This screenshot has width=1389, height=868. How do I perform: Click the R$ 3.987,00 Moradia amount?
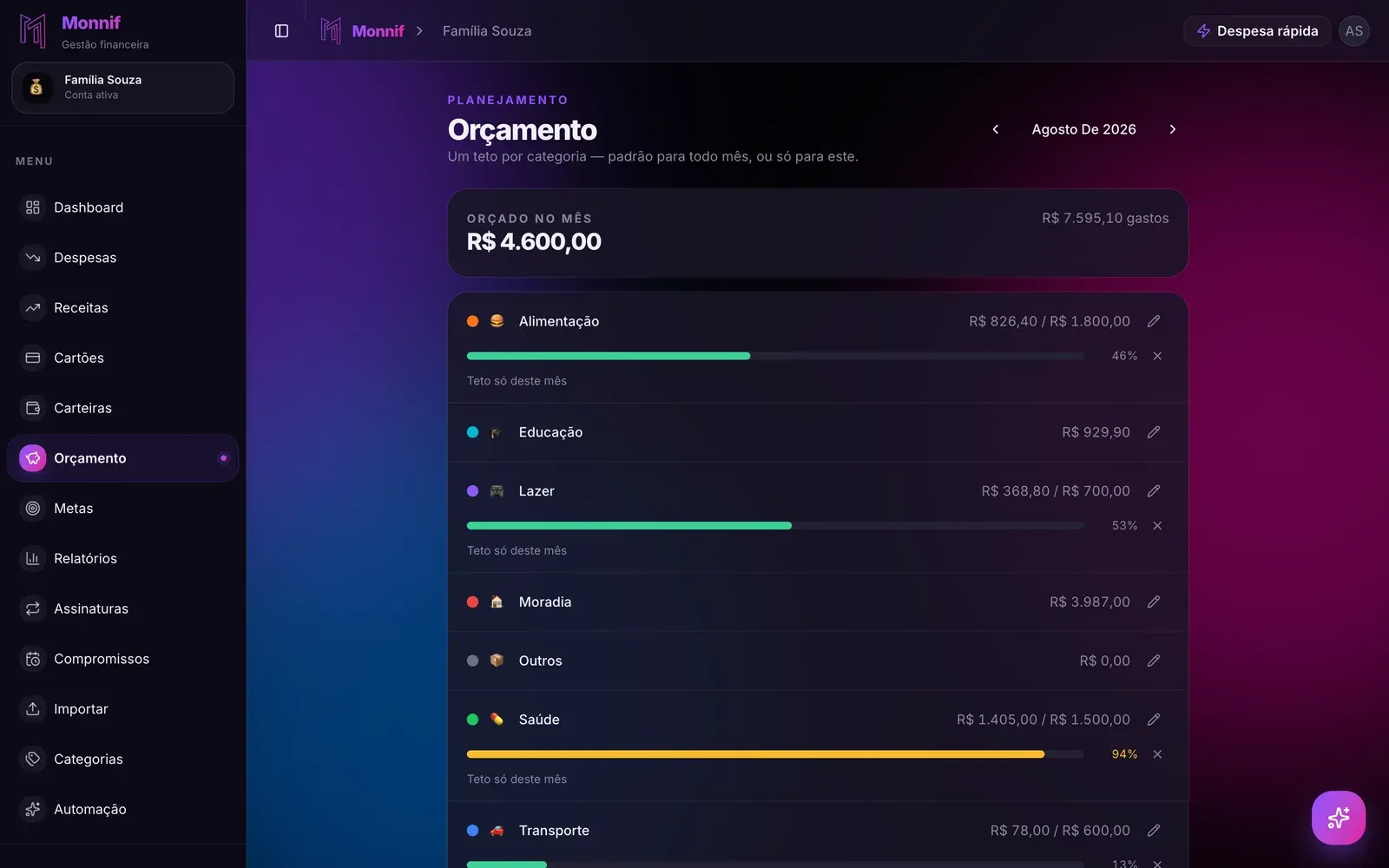tap(1089, 602)
